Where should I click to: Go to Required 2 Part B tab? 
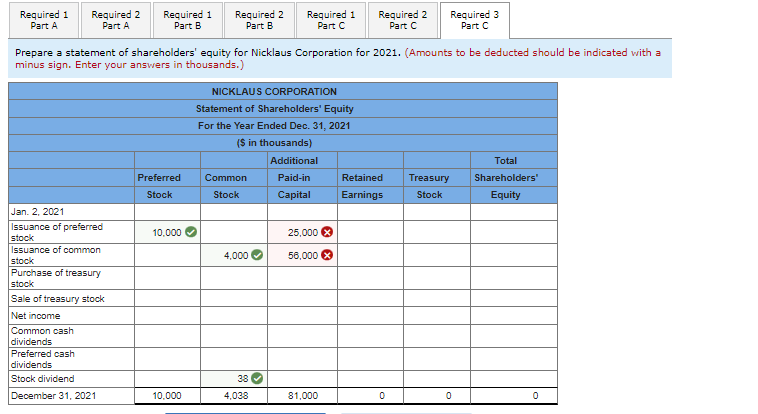click(259, 20)
